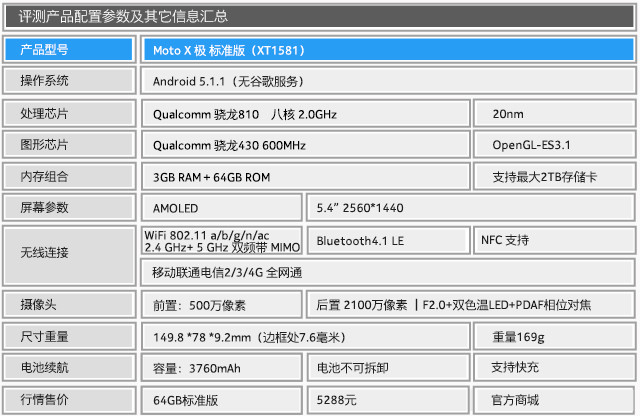The image size is (640, 416).
Task: Select the 容量：3760mAh battery cell
Action: [x=220, y=368]
